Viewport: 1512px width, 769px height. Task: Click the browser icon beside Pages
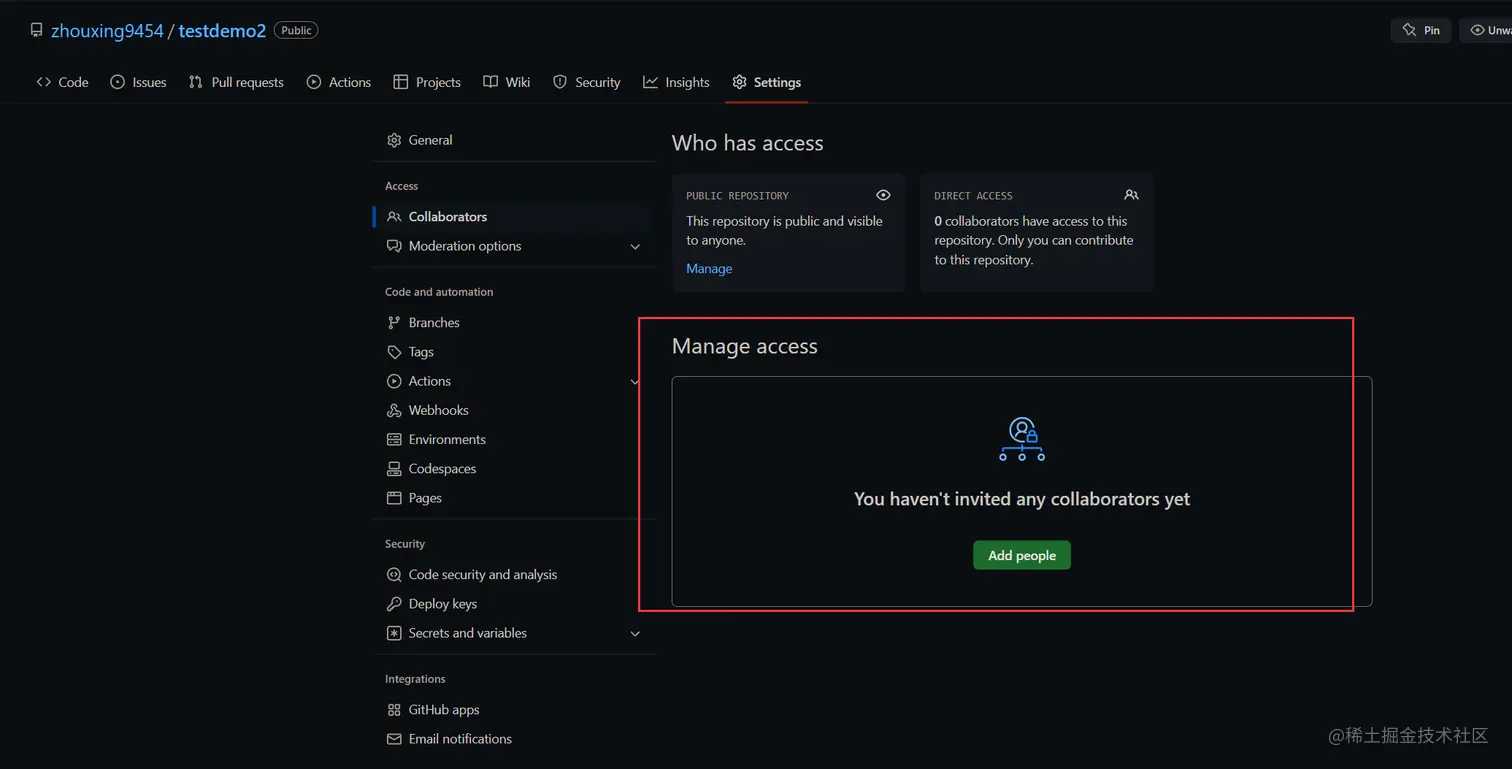tap(394, 498)
